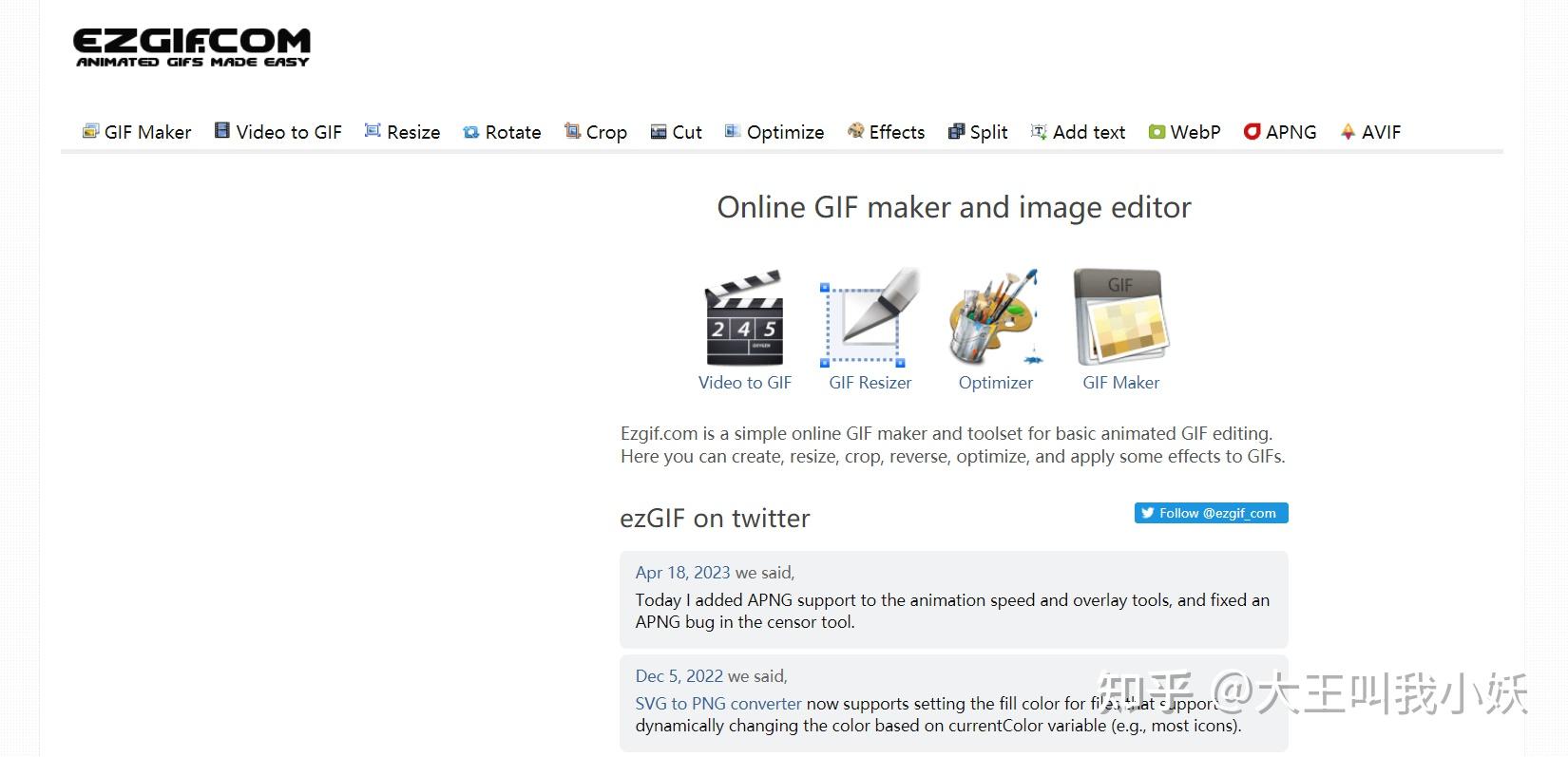Open the SVG to PNG converter link
The width and height of the screenshot is (1568, 757).
click(x=718, y=704)
